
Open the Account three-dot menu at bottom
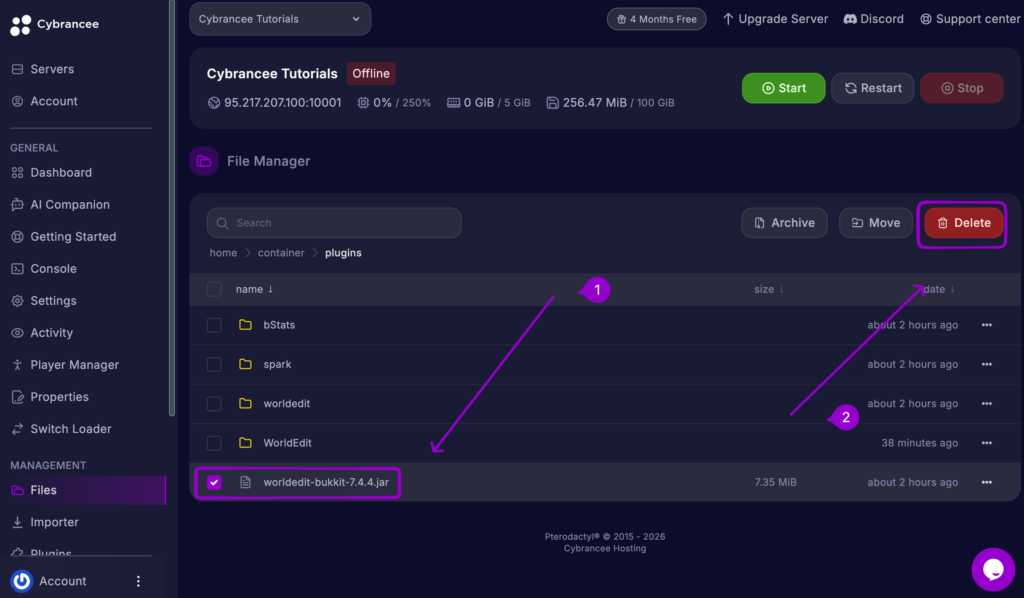138,581
